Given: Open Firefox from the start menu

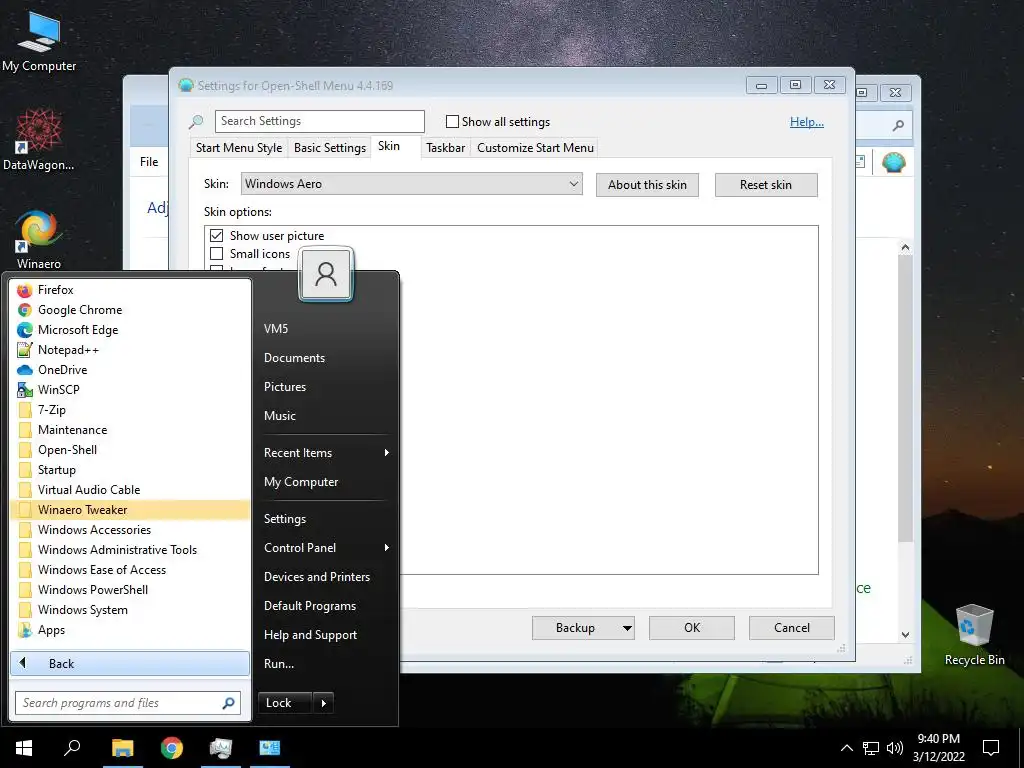Looking at the screenshot, I should pos(131,290).
